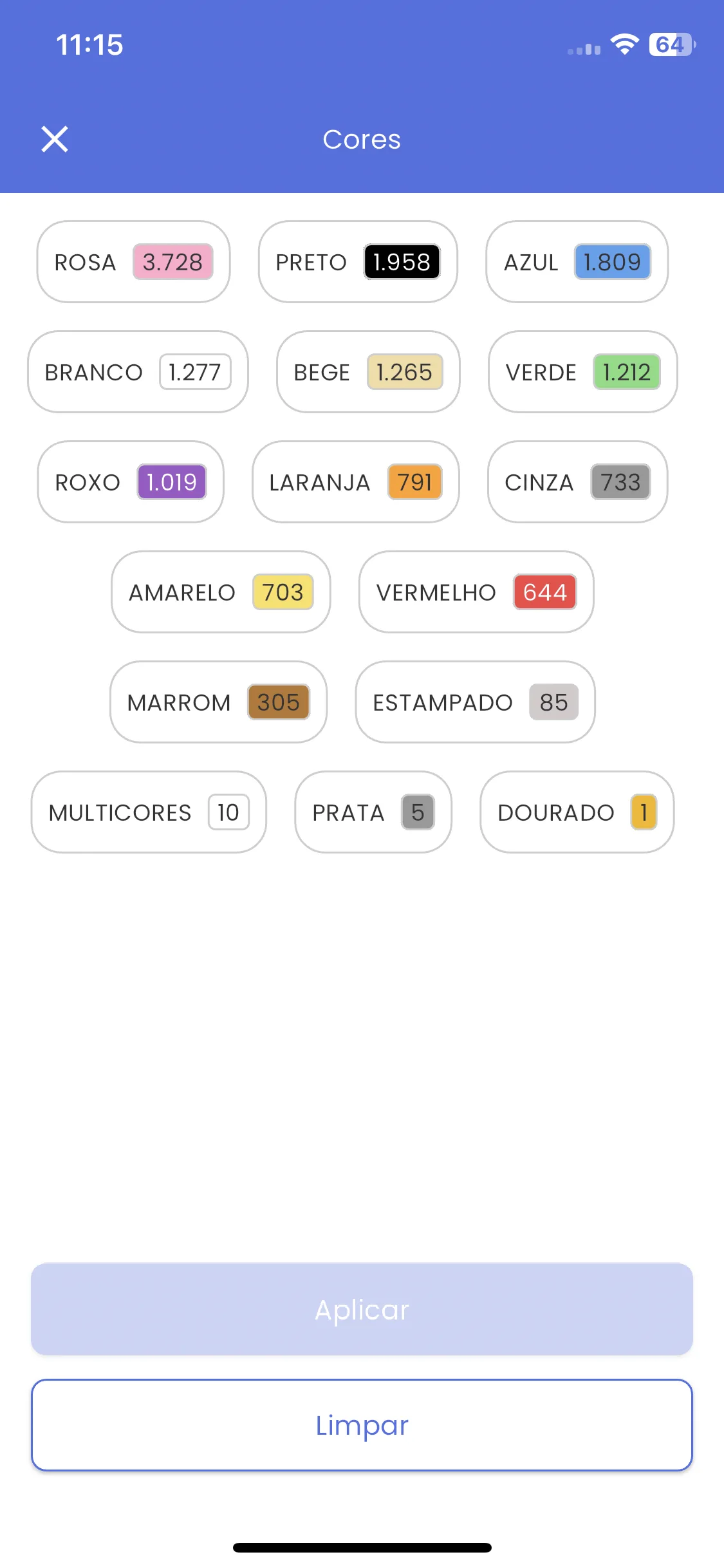The image size is (724, 1568).
Task: Select the LARANJA filter chip
Action: coord(355,482)
